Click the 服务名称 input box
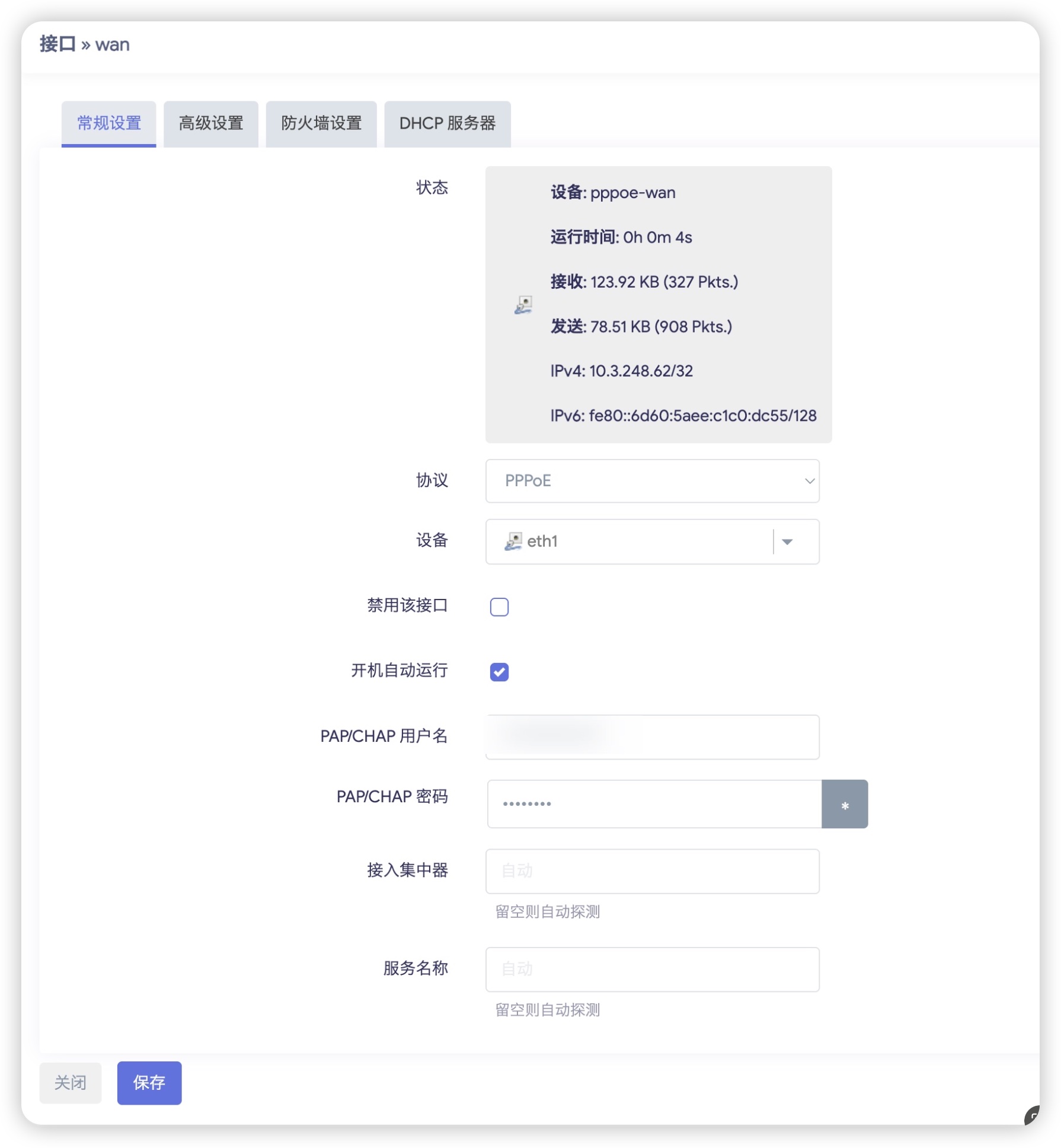Screen dimensions: 1061x1148 [652, 970]
